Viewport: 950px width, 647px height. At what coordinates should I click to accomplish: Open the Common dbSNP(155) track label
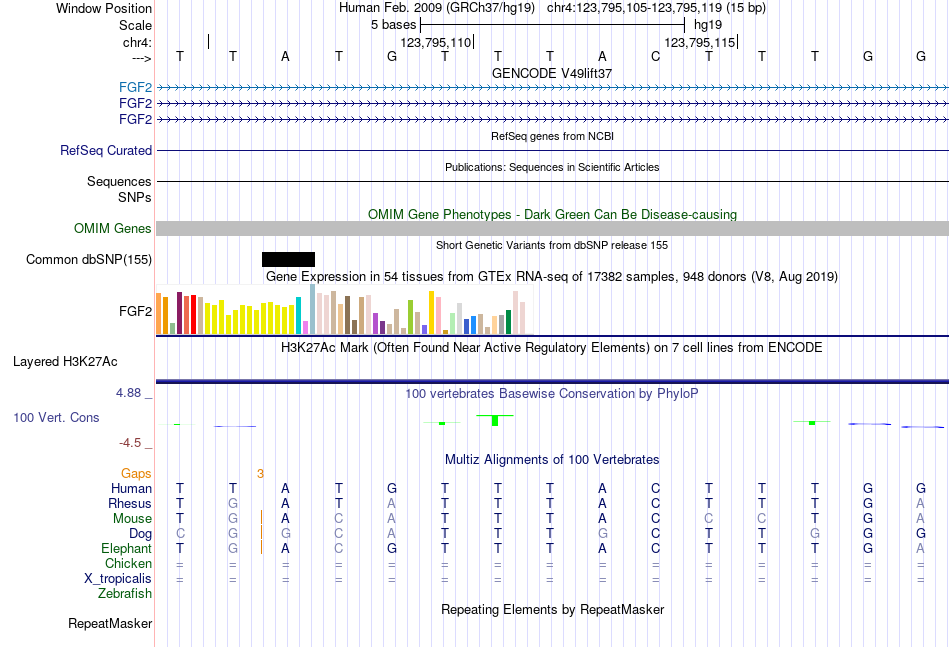(89, 259)
